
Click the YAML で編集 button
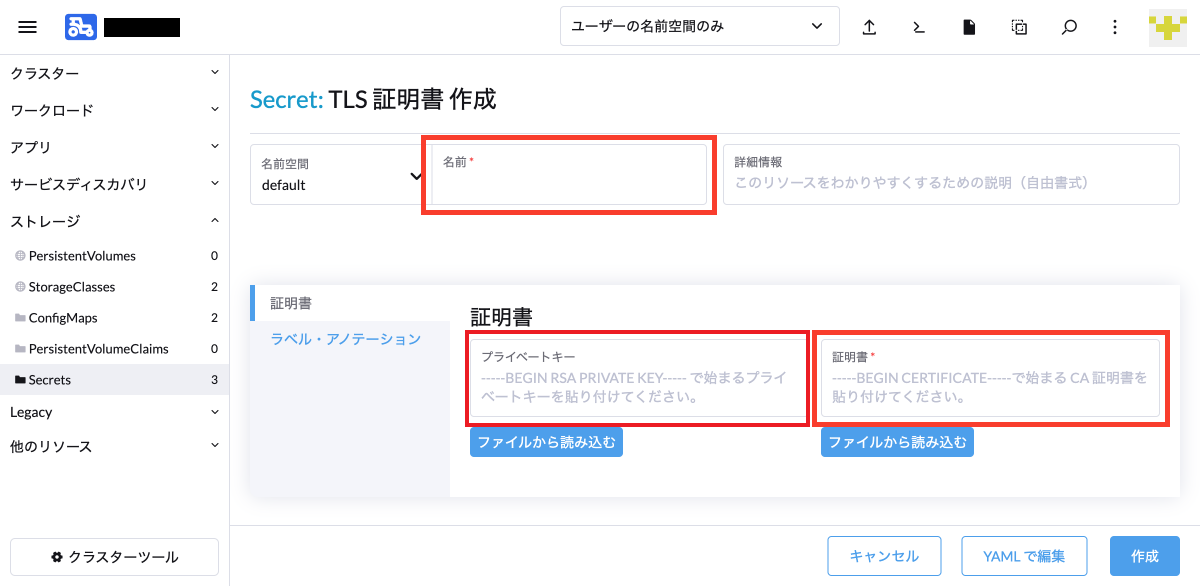click(1023, 556)
